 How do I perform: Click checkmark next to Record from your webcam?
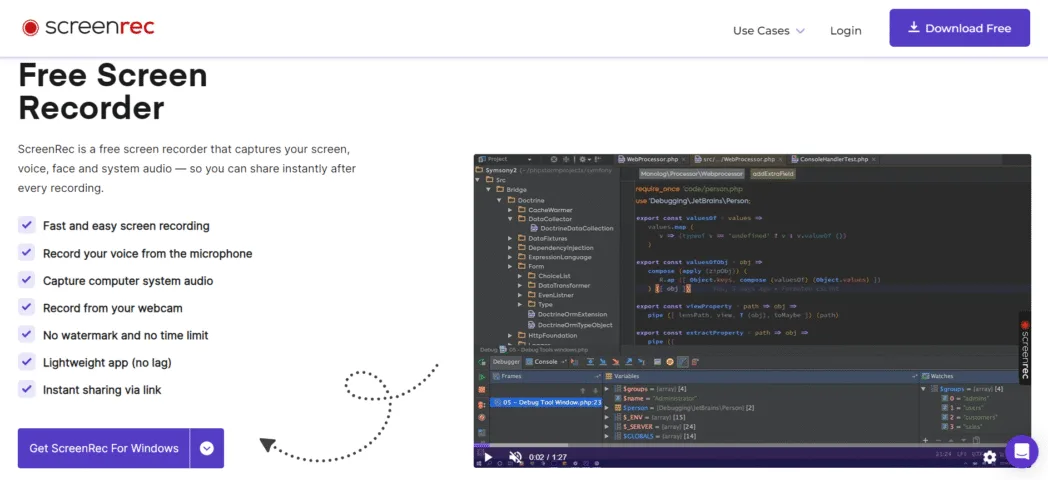point(27,308)
